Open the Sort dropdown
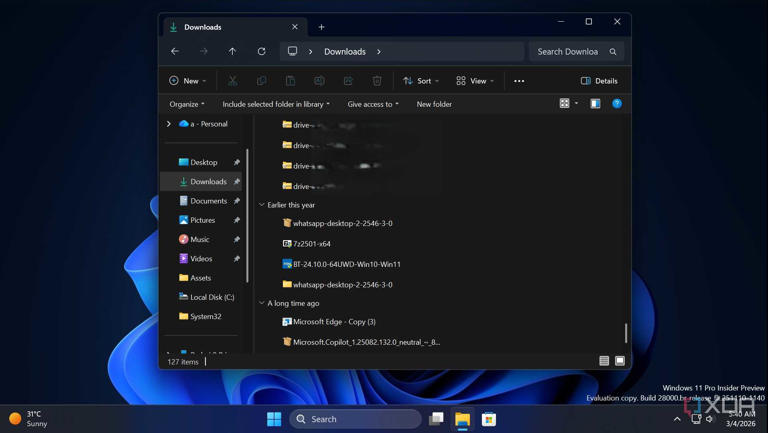The image size is (768, 433). (x=421, y=81)
